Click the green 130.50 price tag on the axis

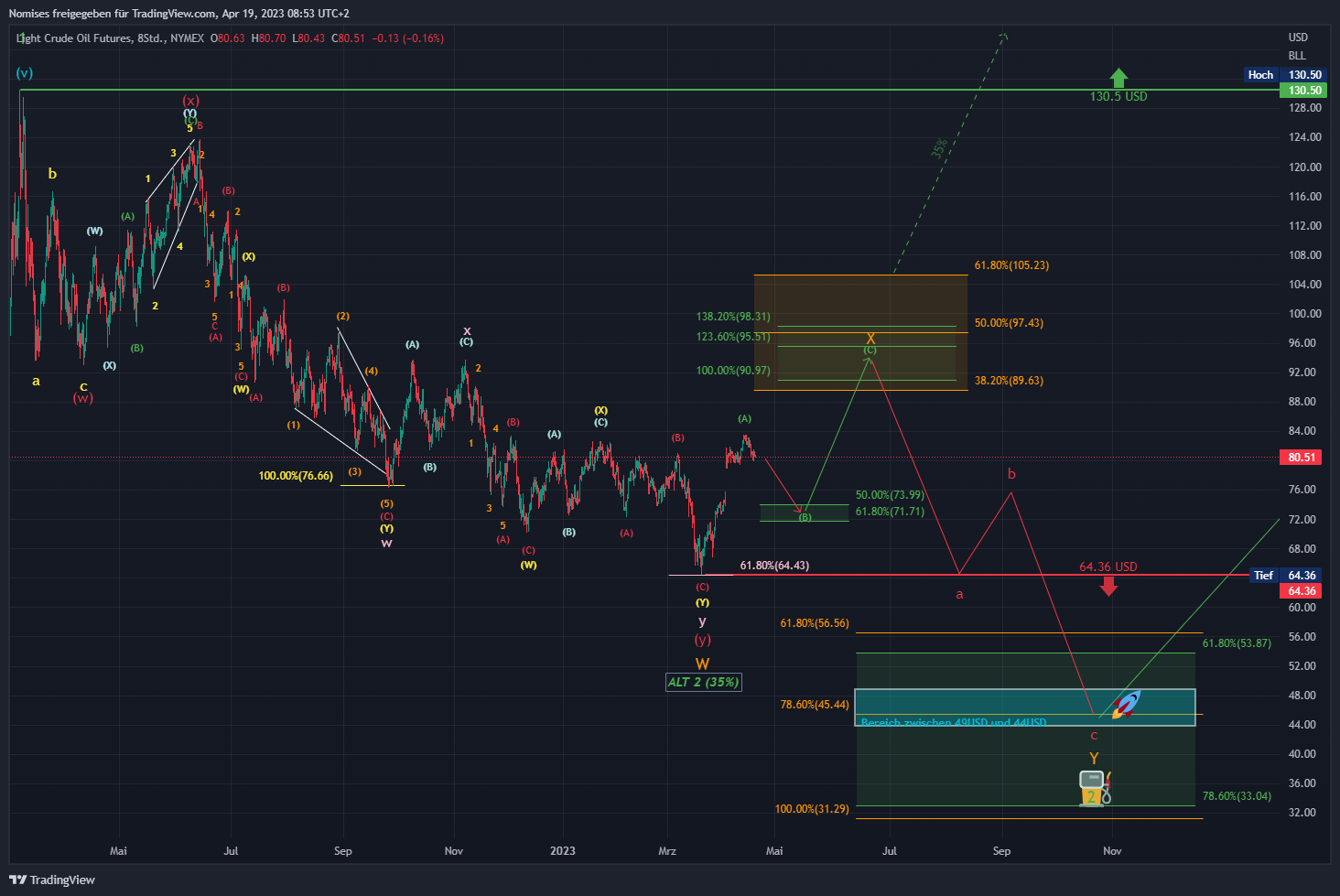[1305, 91]
